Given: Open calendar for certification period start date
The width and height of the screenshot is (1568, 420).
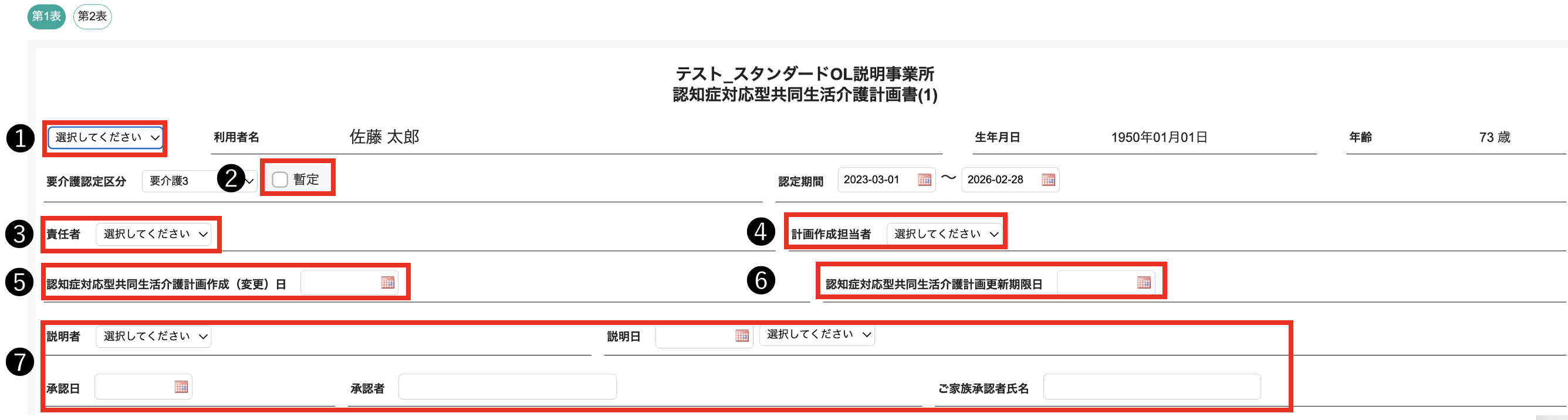Looking at the screenshot, I should [x=924, y=179].
